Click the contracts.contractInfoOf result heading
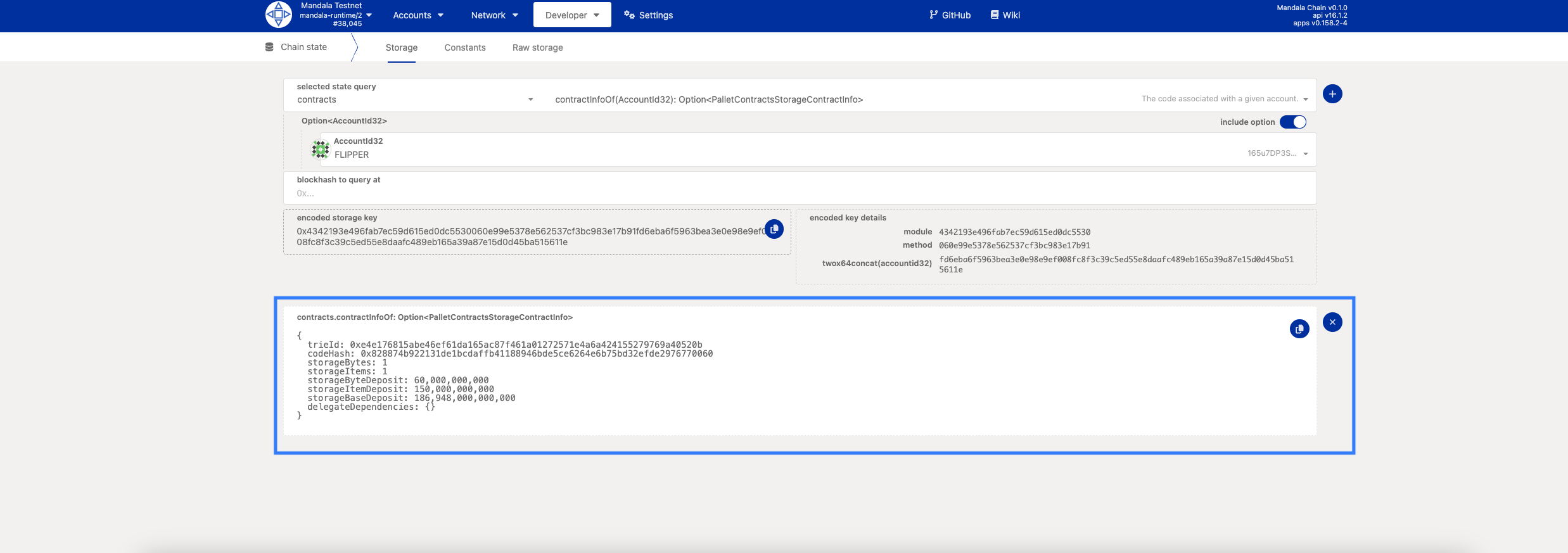The image size is (1568, 553). click(435, 317)
